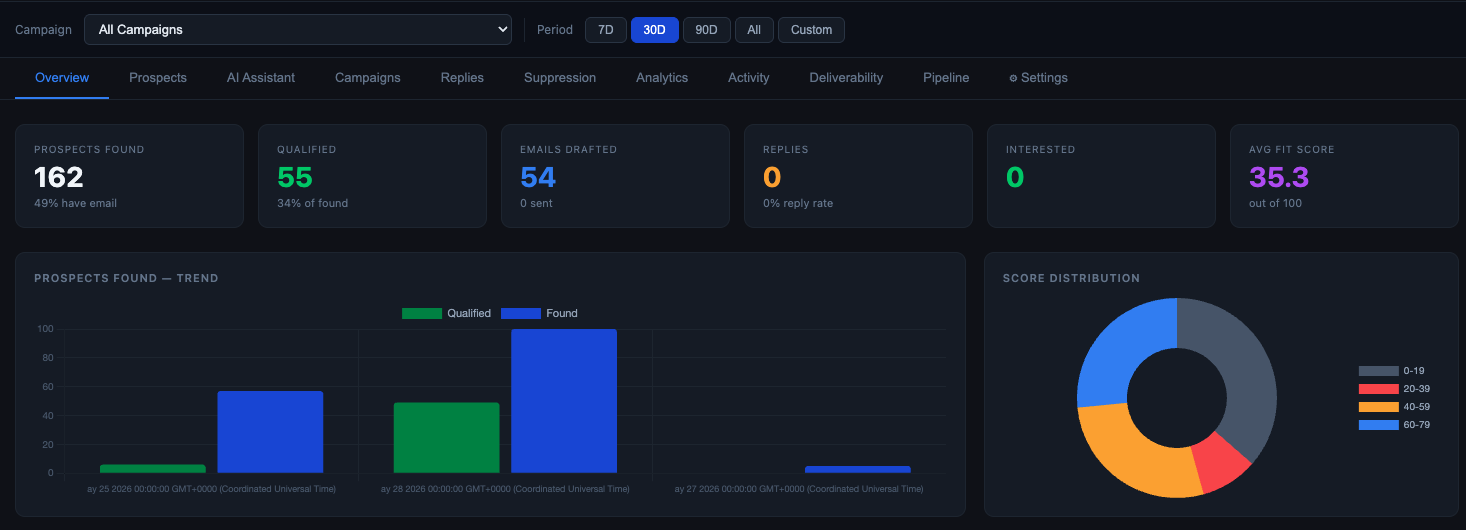Viewport: 1466px width, 530px height.
Task: Click the Emails Drafted value 54
Action: (538, 178)
